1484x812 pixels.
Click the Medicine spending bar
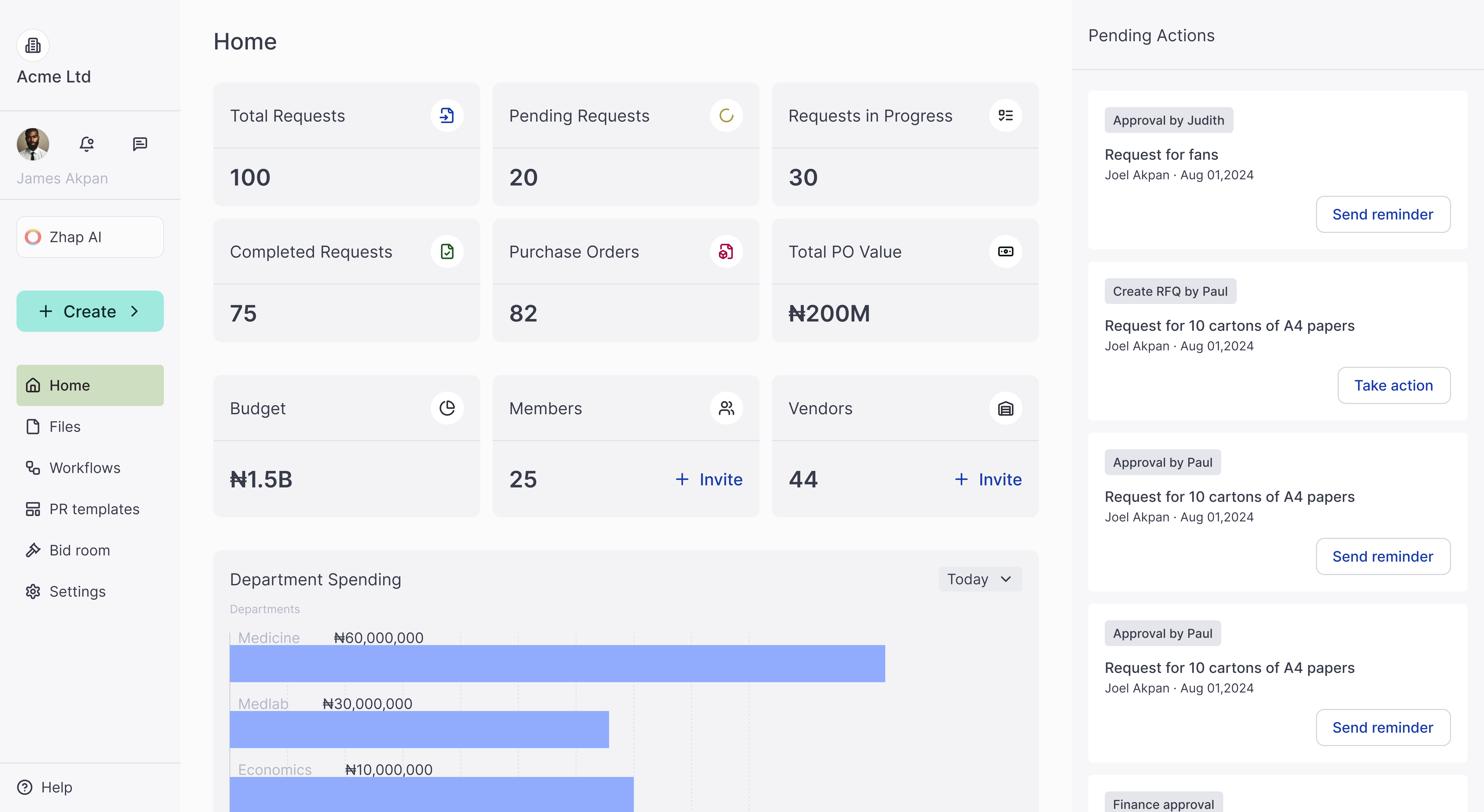[557, 663]
